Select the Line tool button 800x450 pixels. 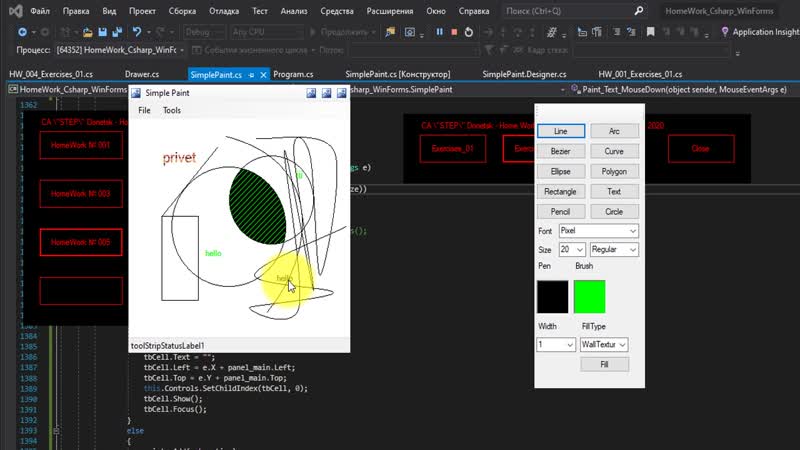561,131
